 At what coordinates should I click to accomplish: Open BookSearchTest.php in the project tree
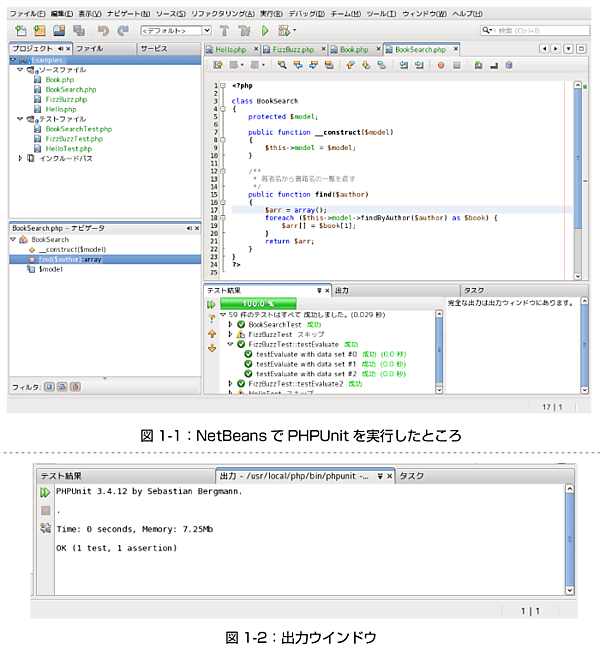pos(78,129)
